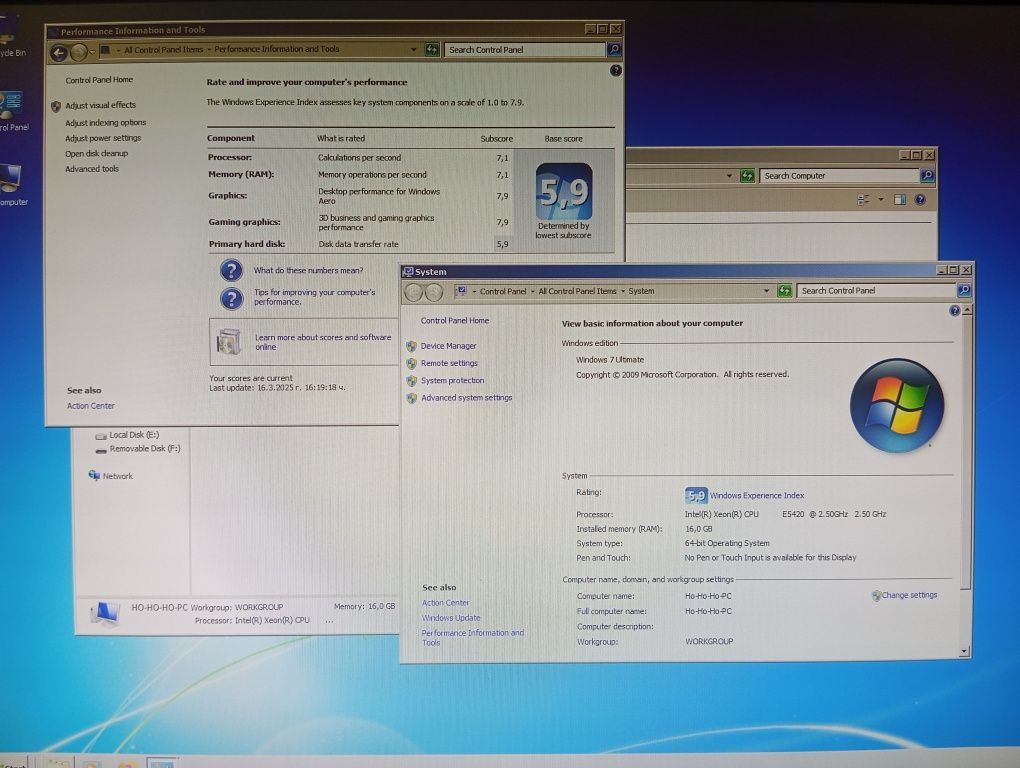
Task: Click the HO-HO-HO-PC computer icon in details pane
Action: pyautogui.click(x=104, y=613)
